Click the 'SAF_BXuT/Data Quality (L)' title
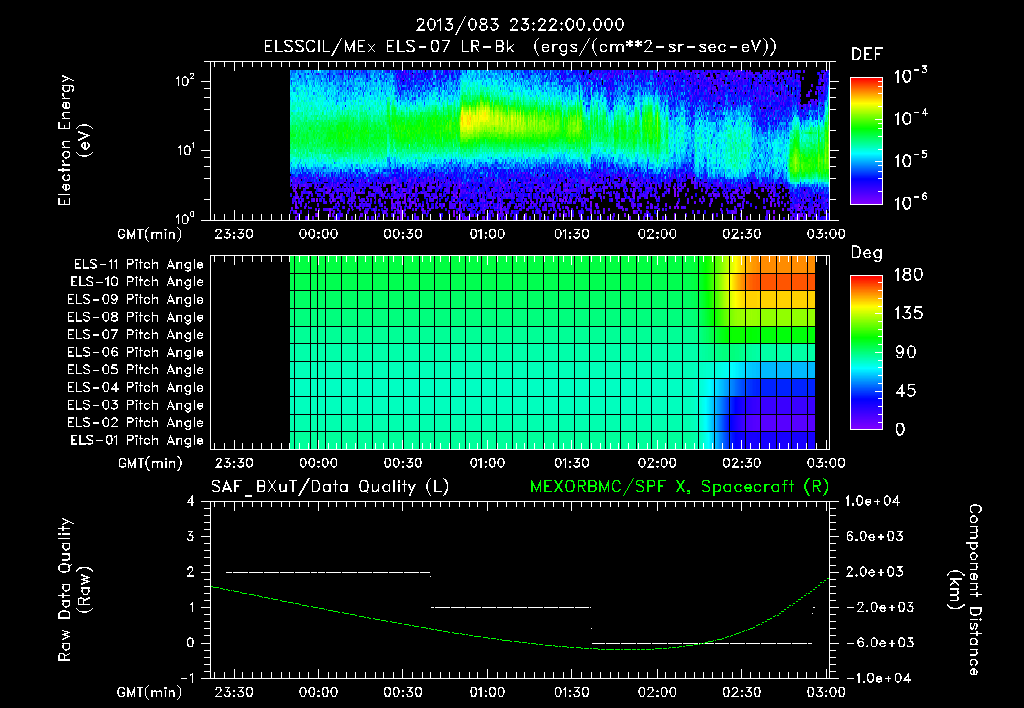Screen dimensions: 1024x708 click(x=330, y=487)
